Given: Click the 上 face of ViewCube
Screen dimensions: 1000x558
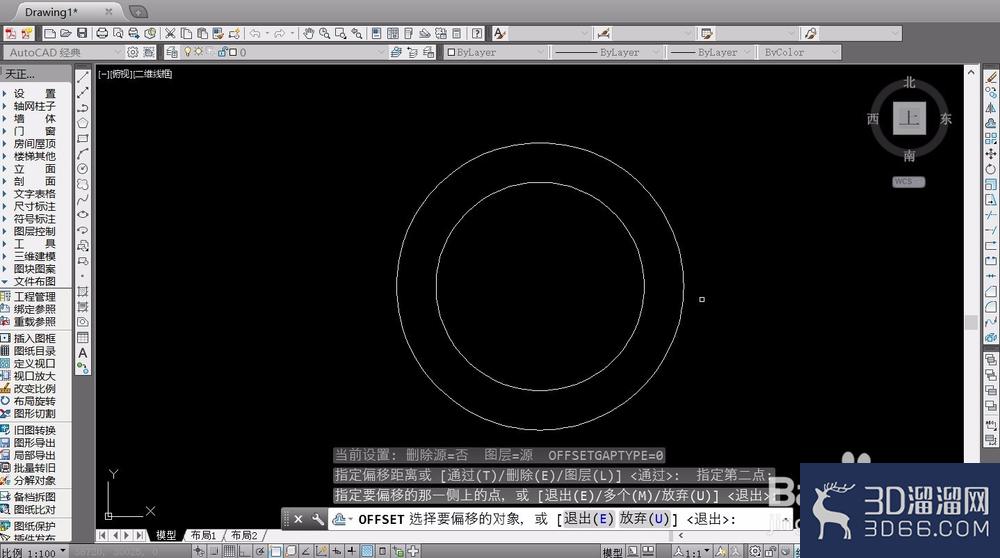Looking at the screenshot, I should (x=909, y=118).
